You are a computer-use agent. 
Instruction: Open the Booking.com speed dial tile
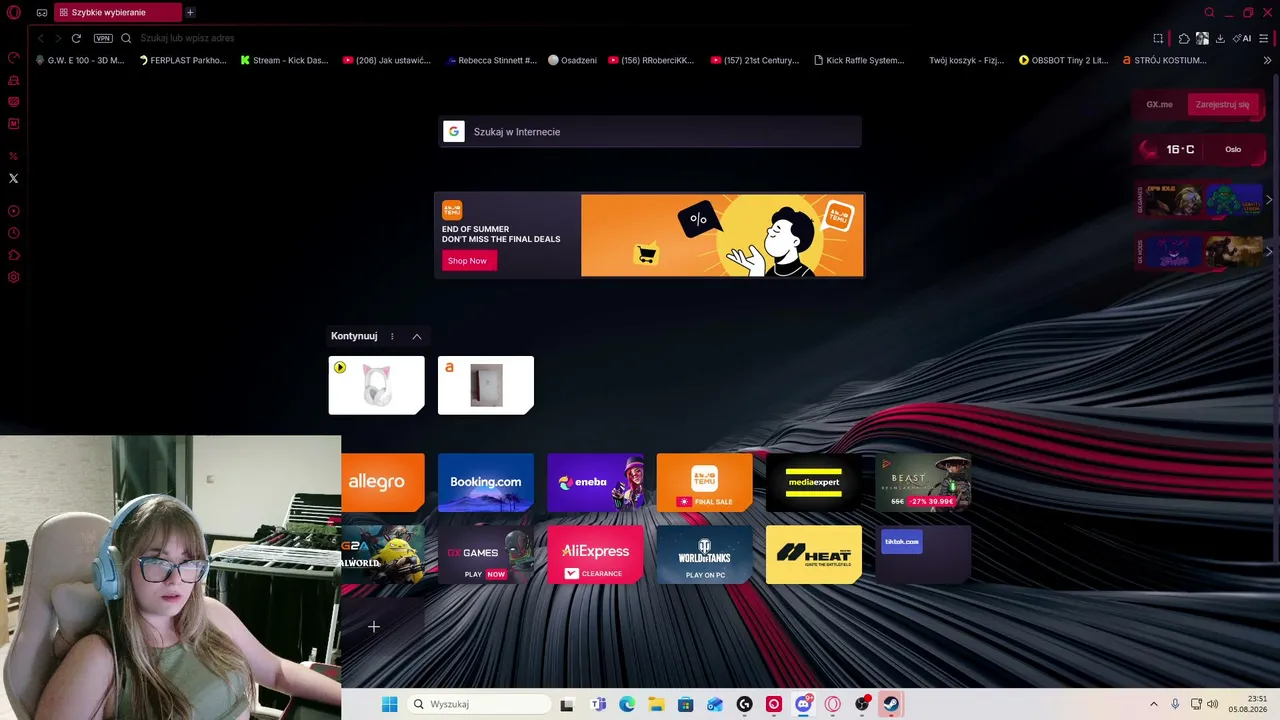(x=486, y=482)
